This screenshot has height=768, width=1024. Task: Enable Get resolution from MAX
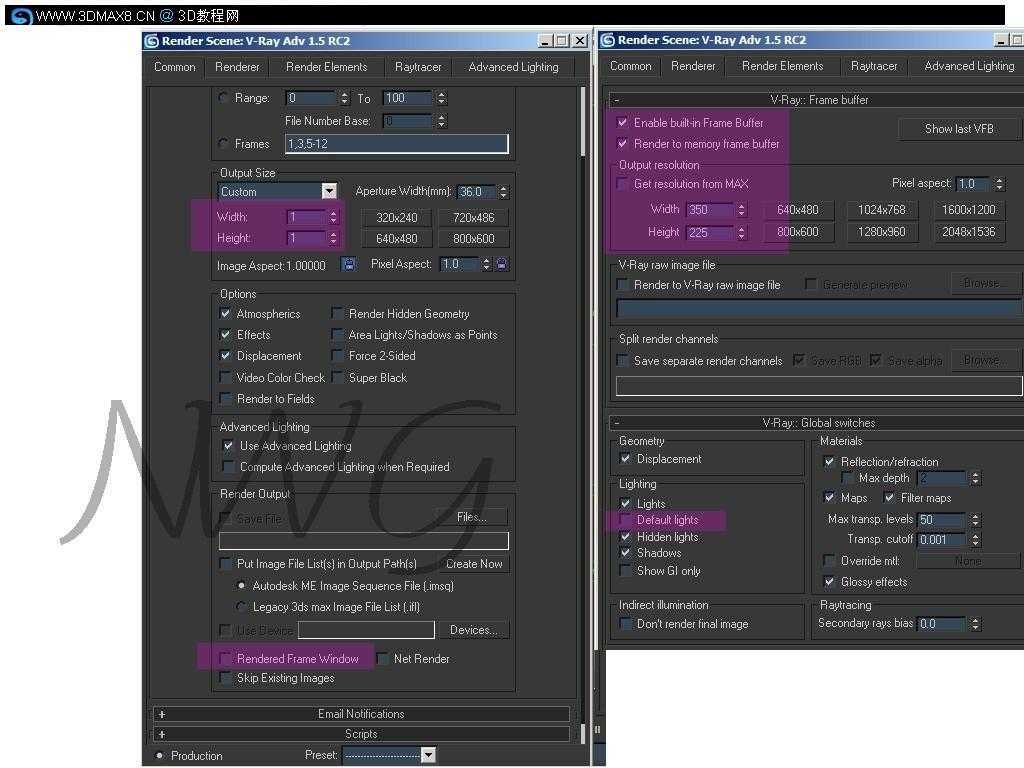(623, 184)
